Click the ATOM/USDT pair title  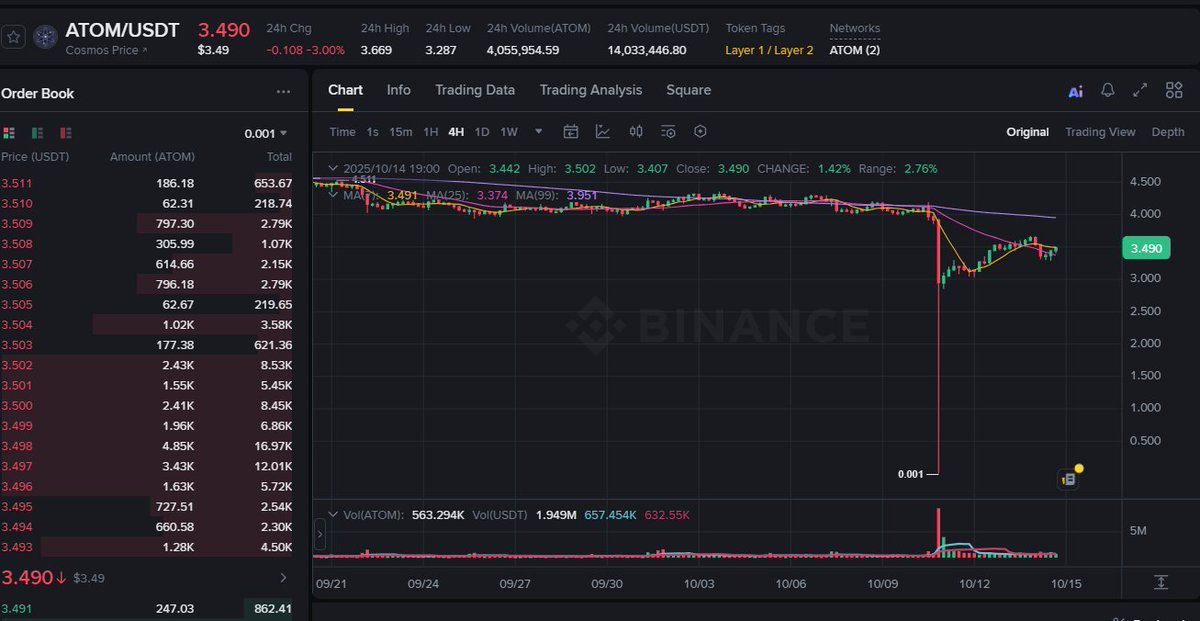tap(122, 30)
